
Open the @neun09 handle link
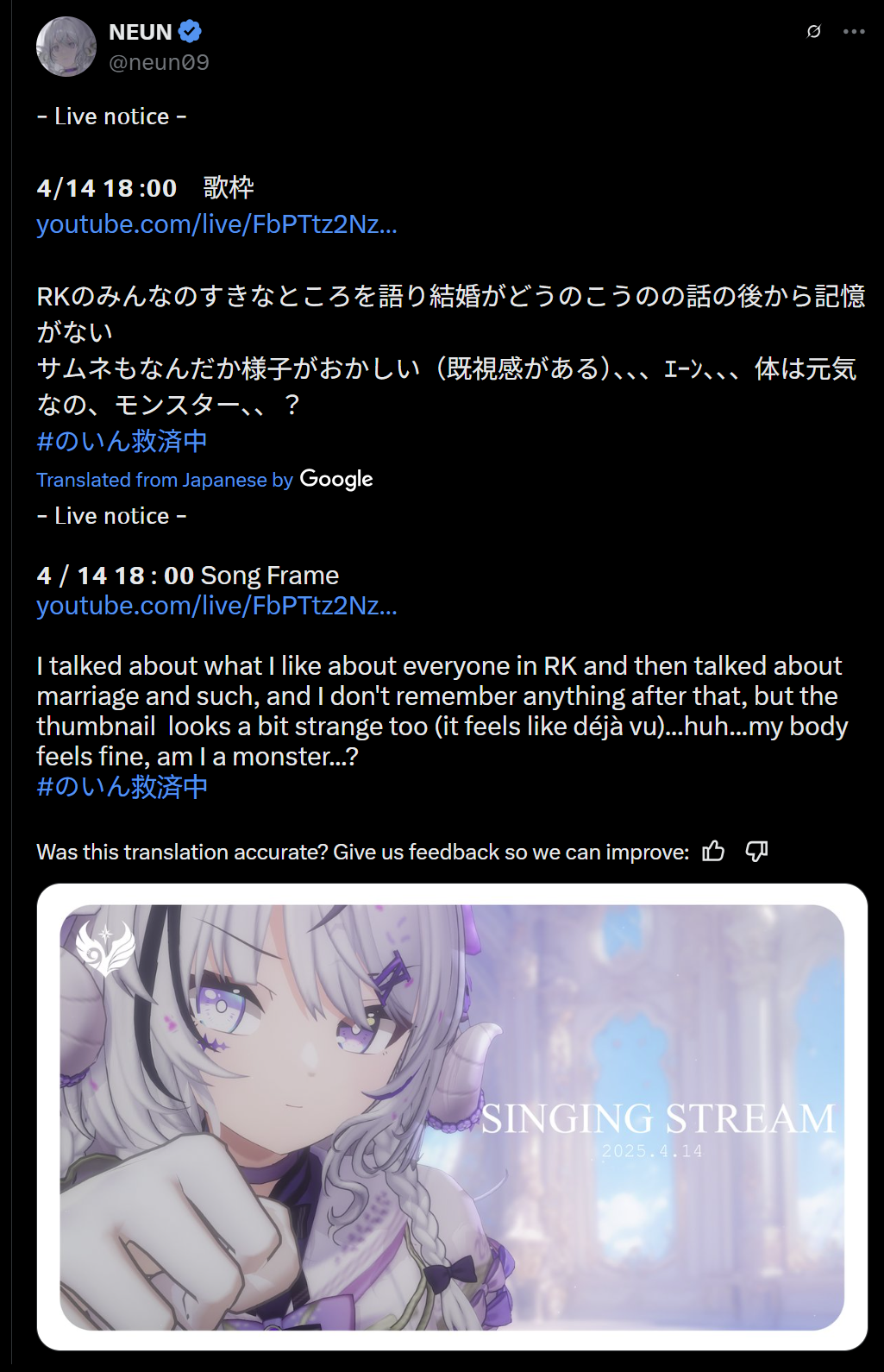160,62
